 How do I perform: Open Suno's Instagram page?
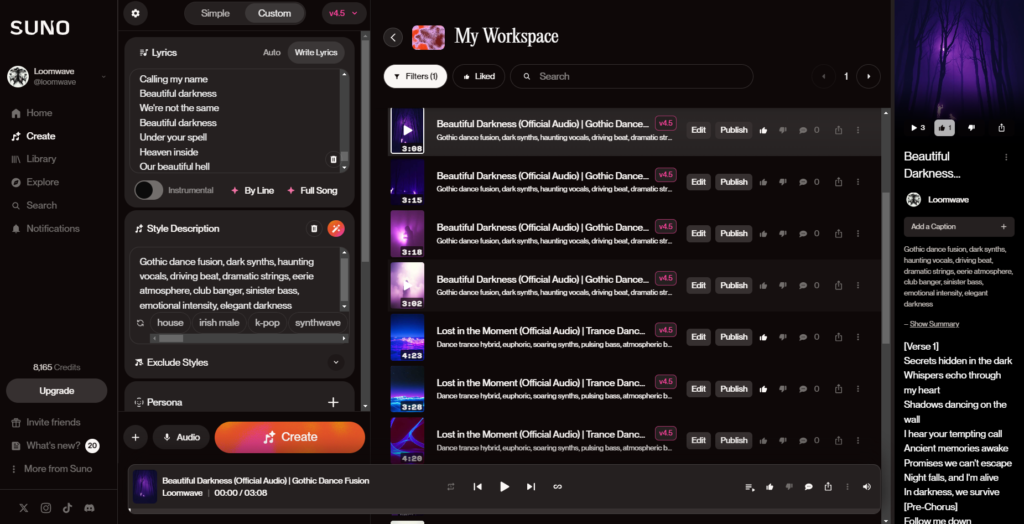tap(46, 508)
